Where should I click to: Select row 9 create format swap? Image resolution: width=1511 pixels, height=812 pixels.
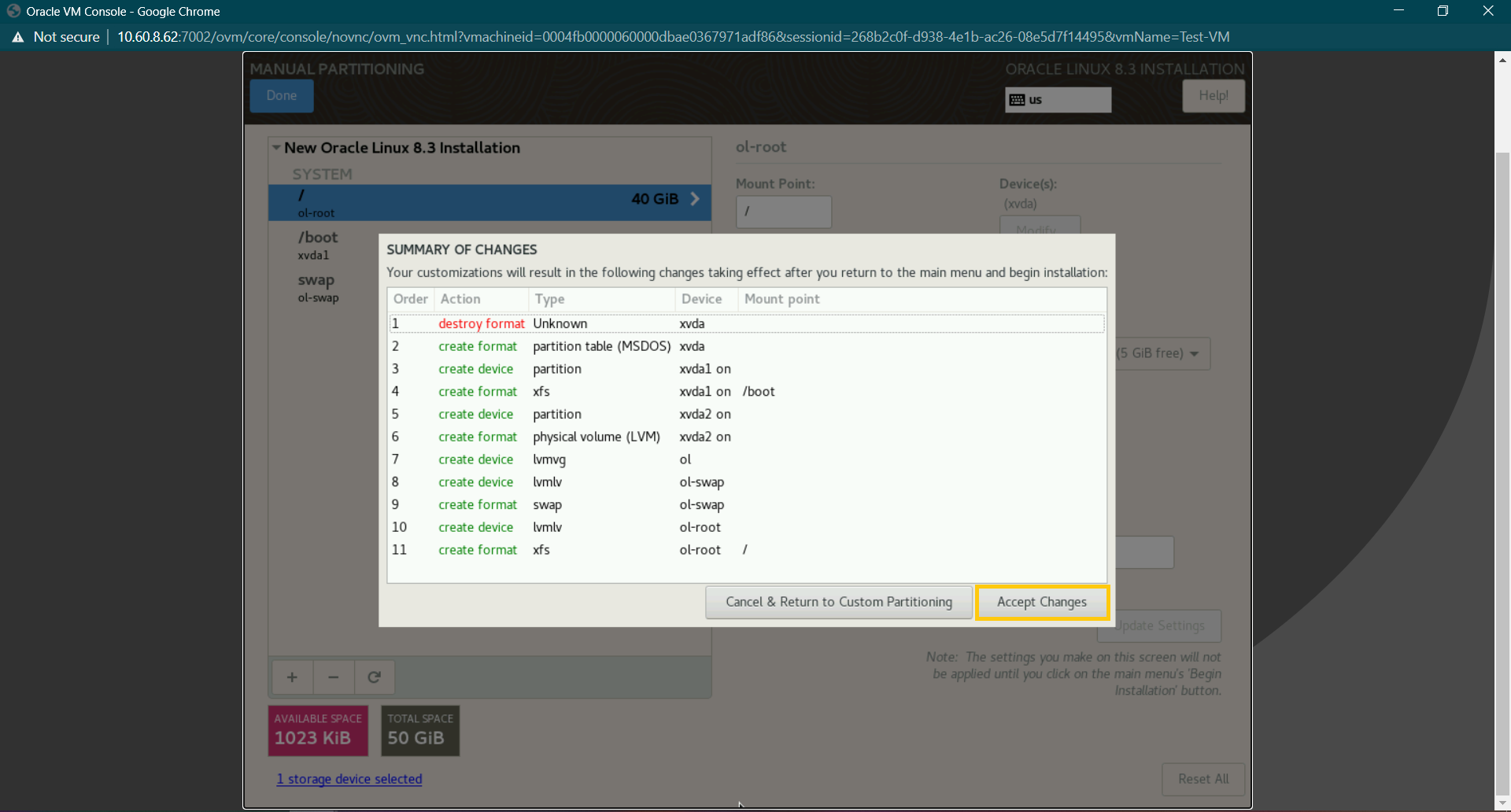[x=747, y=505]
